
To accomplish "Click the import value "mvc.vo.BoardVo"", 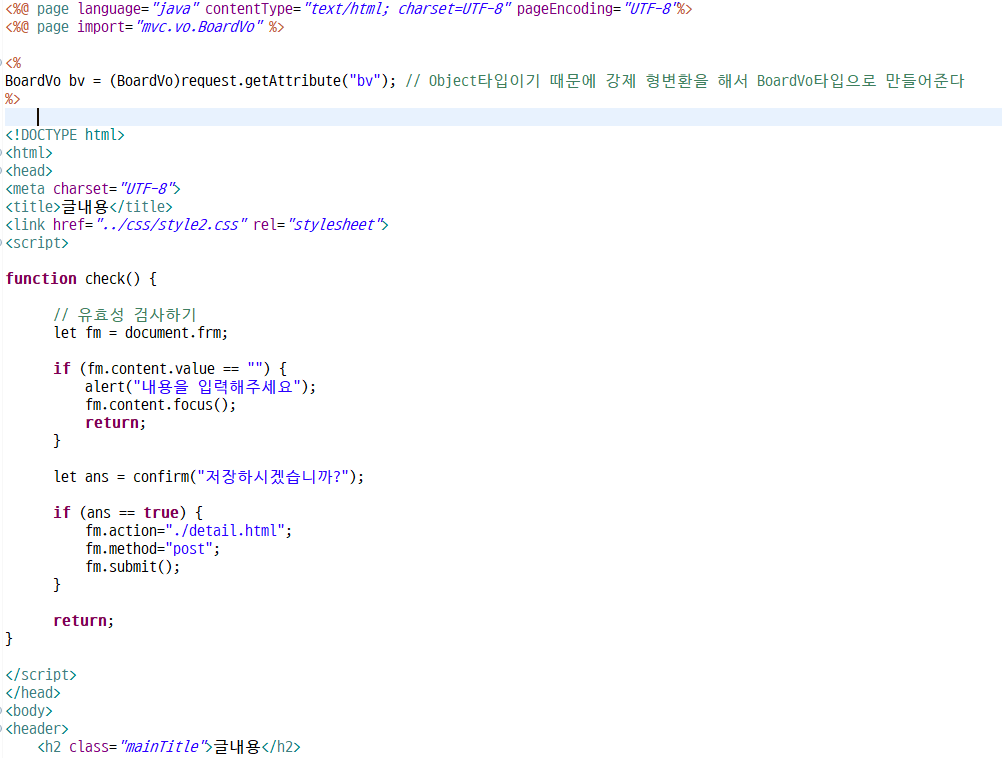I will [199, 27].
